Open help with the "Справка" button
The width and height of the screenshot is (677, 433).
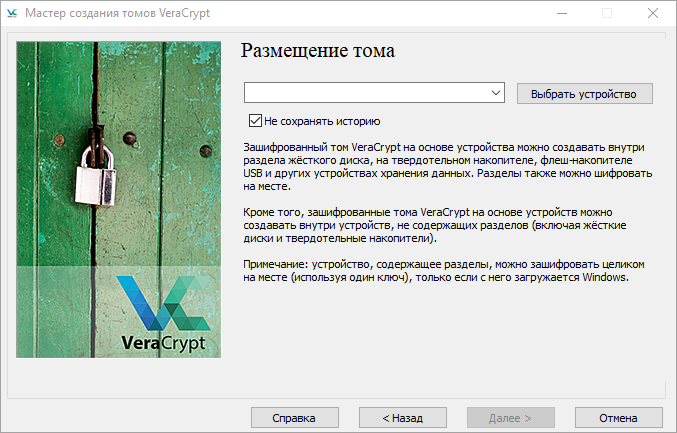point(295,418)
